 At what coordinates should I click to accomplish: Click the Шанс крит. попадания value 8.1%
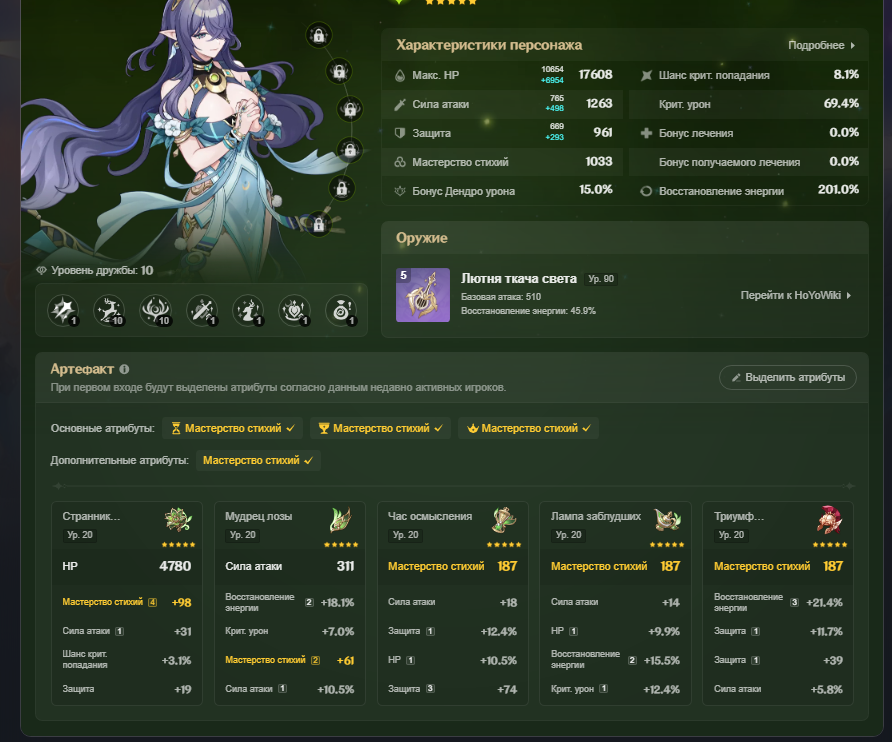click(846, 75)
